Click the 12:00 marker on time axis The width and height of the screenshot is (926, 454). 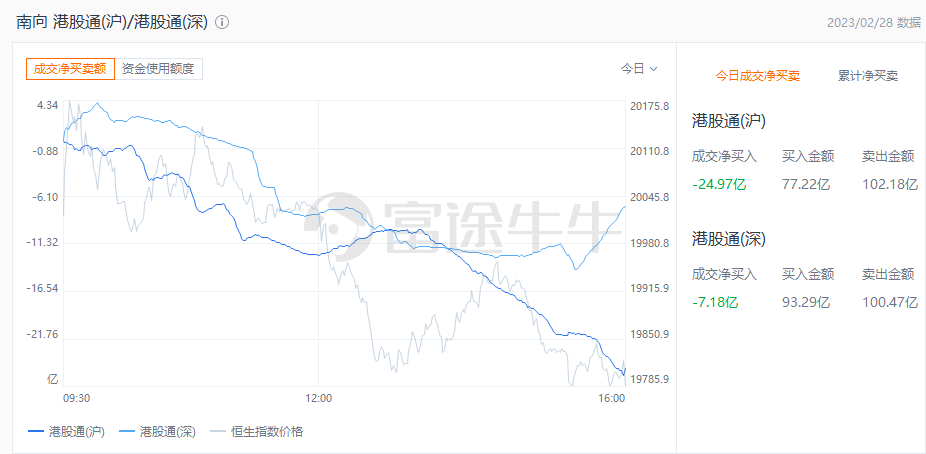click(x=318, y=398)
